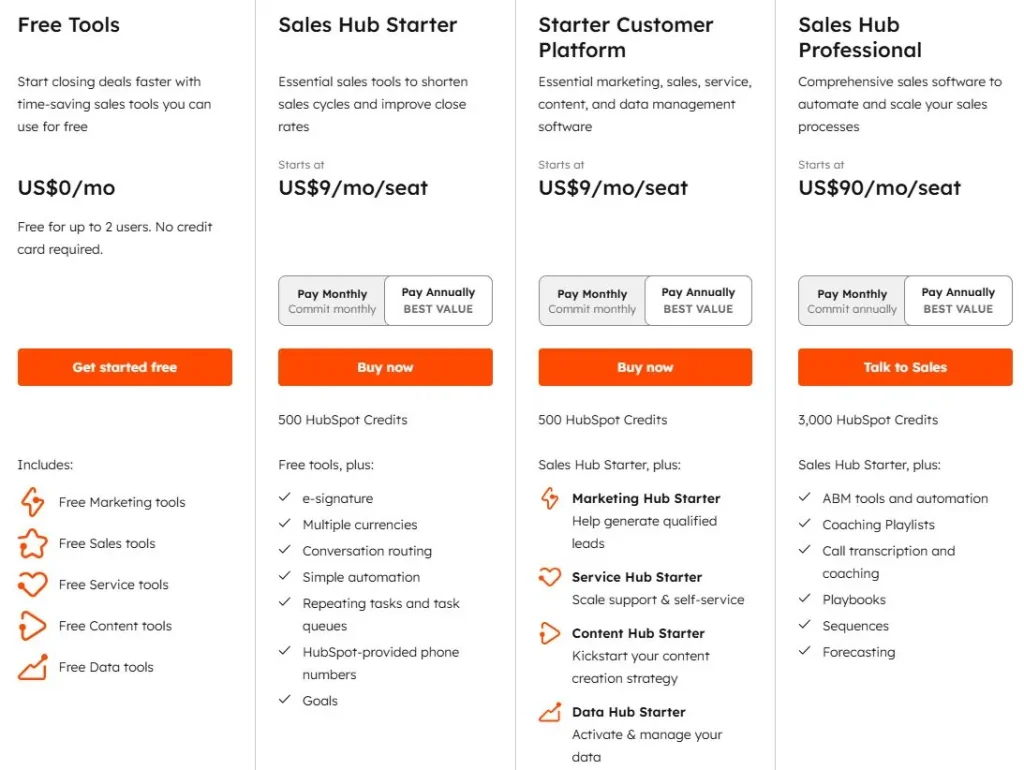
Task: Click the Content Hub Starter icon
Action: coord(550,633)
